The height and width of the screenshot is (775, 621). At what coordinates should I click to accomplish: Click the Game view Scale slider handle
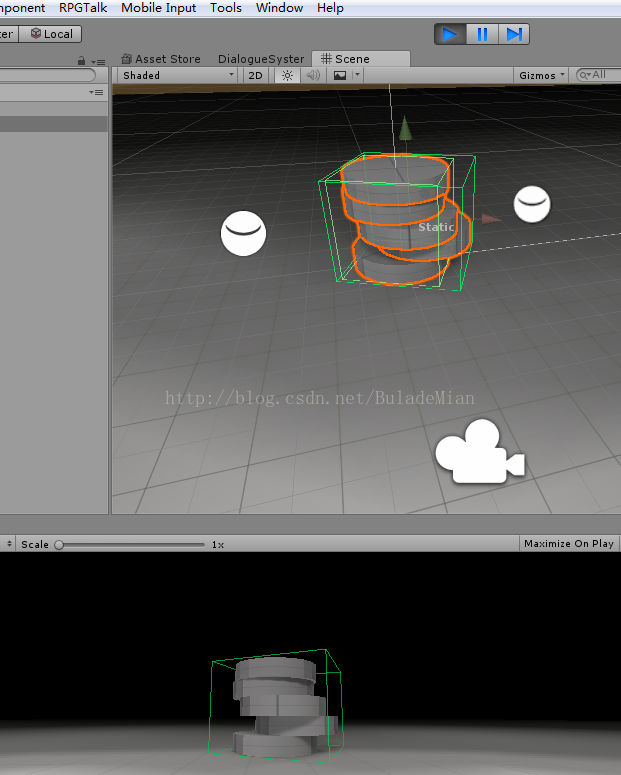[59, 545]
